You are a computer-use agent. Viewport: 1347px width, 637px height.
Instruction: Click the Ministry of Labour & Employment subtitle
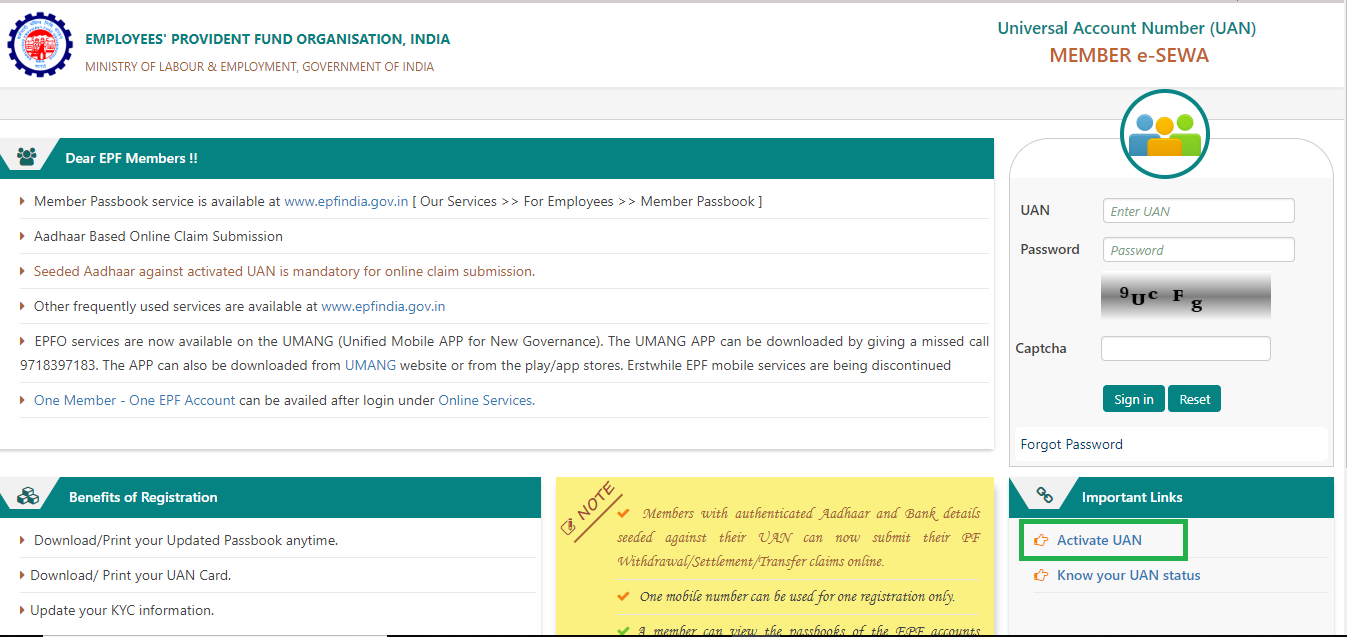click(x=259, y=67)
